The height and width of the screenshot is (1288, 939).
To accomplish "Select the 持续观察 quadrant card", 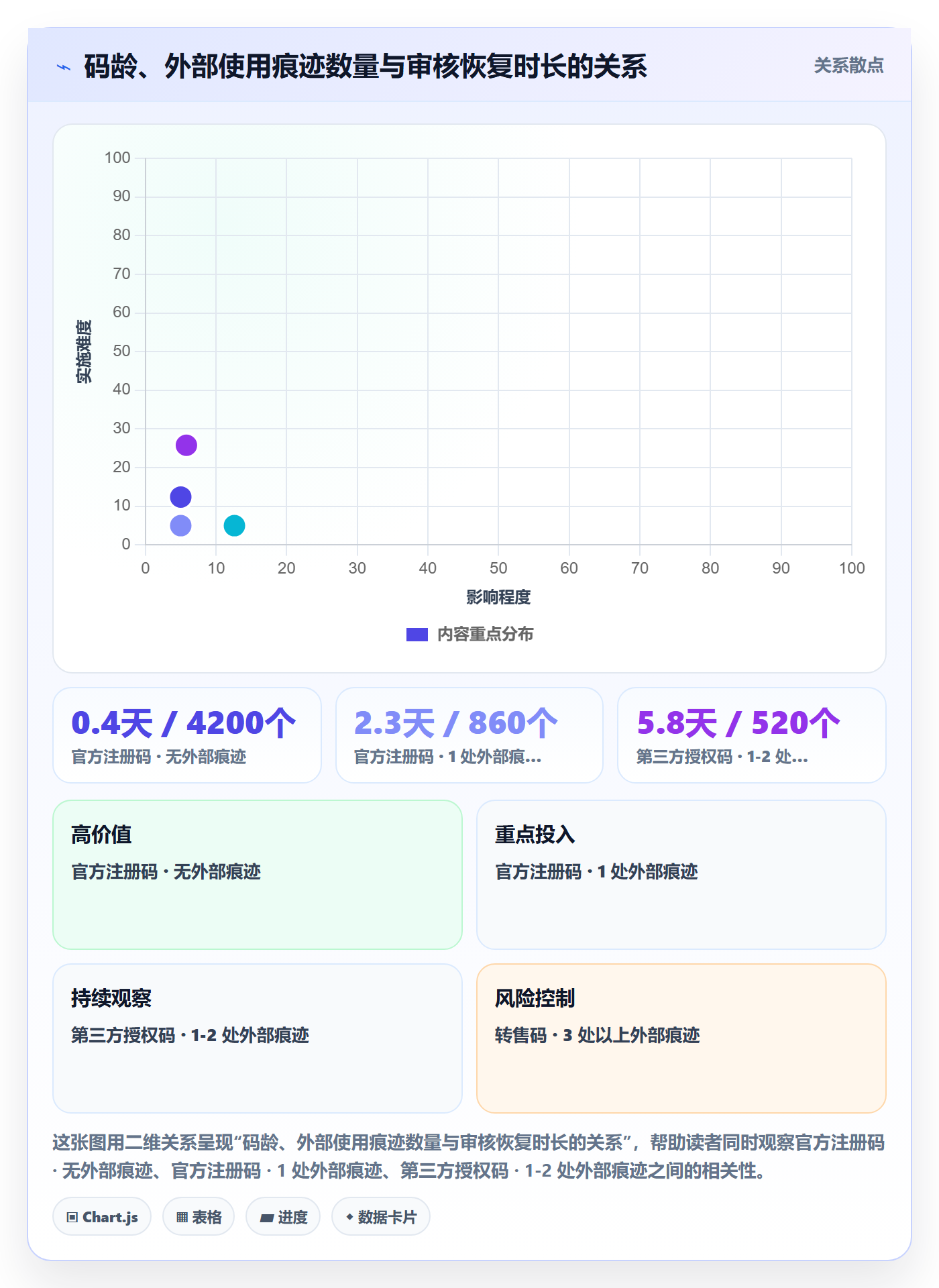I will [258, 1038].
